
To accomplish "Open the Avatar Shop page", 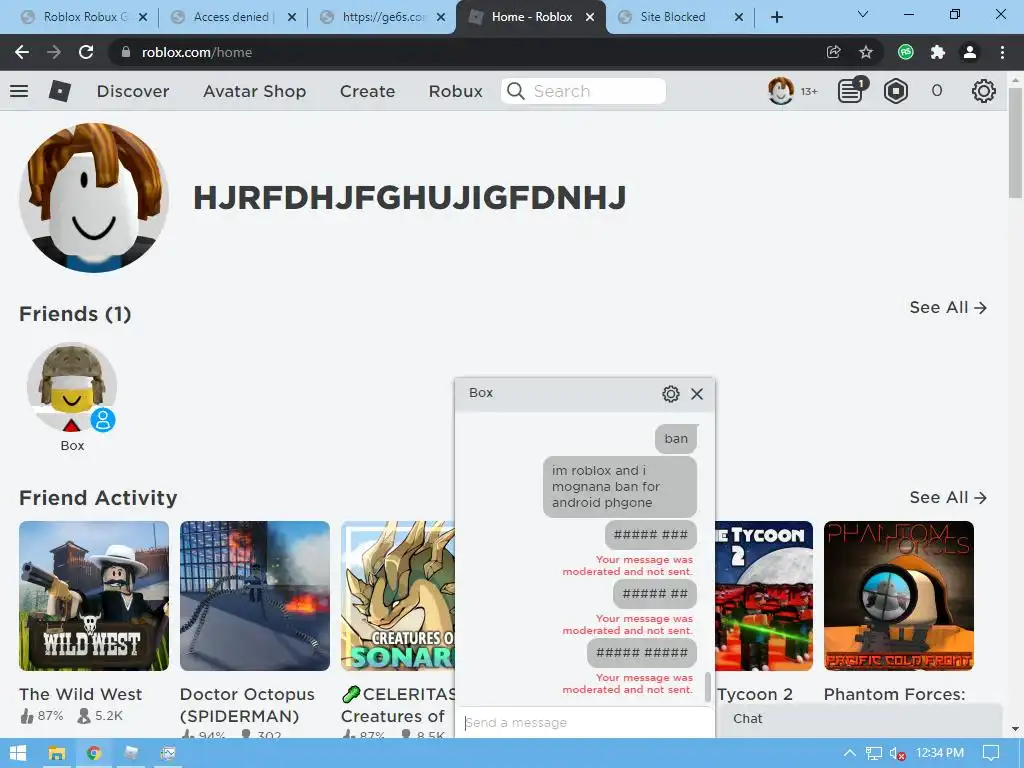I will [x=255, y=91].
